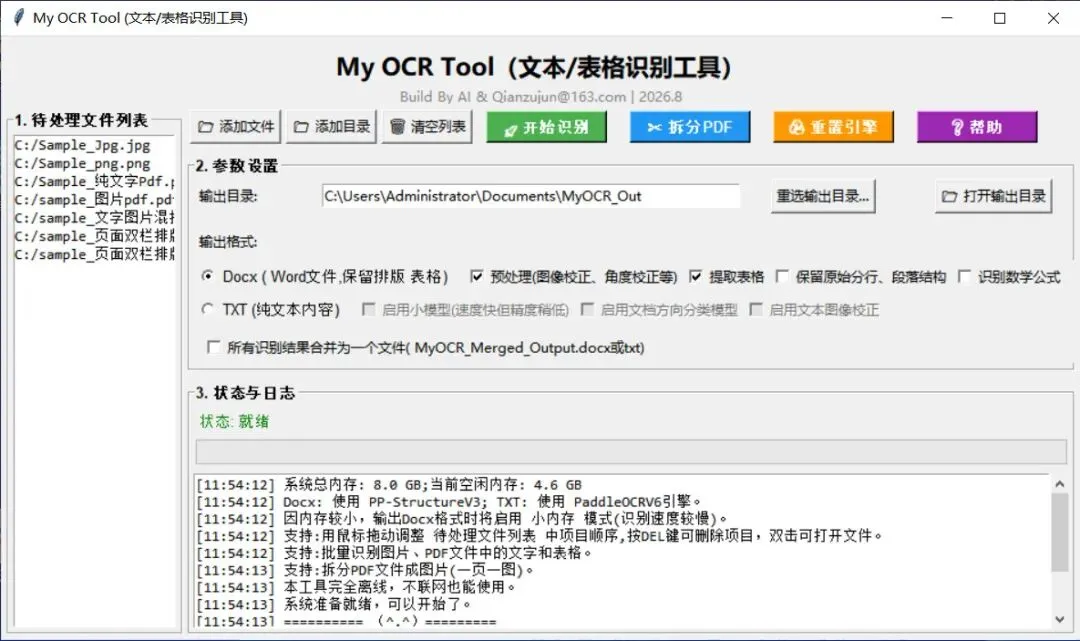Select C:/Sample_Jpg.jpg in file list
This screenshot has width=1080, height=641.
94,145
